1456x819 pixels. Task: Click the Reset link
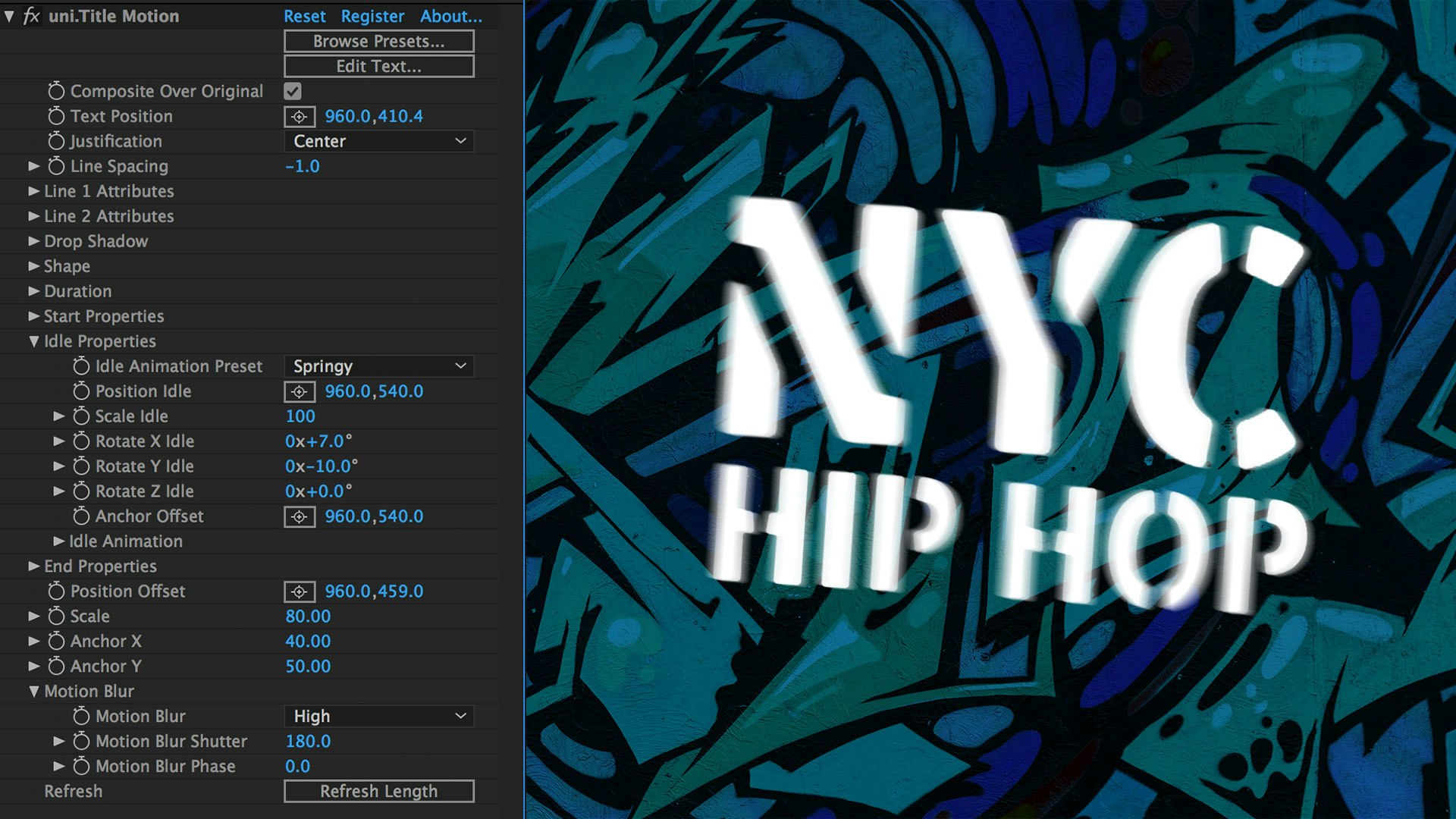304,16
